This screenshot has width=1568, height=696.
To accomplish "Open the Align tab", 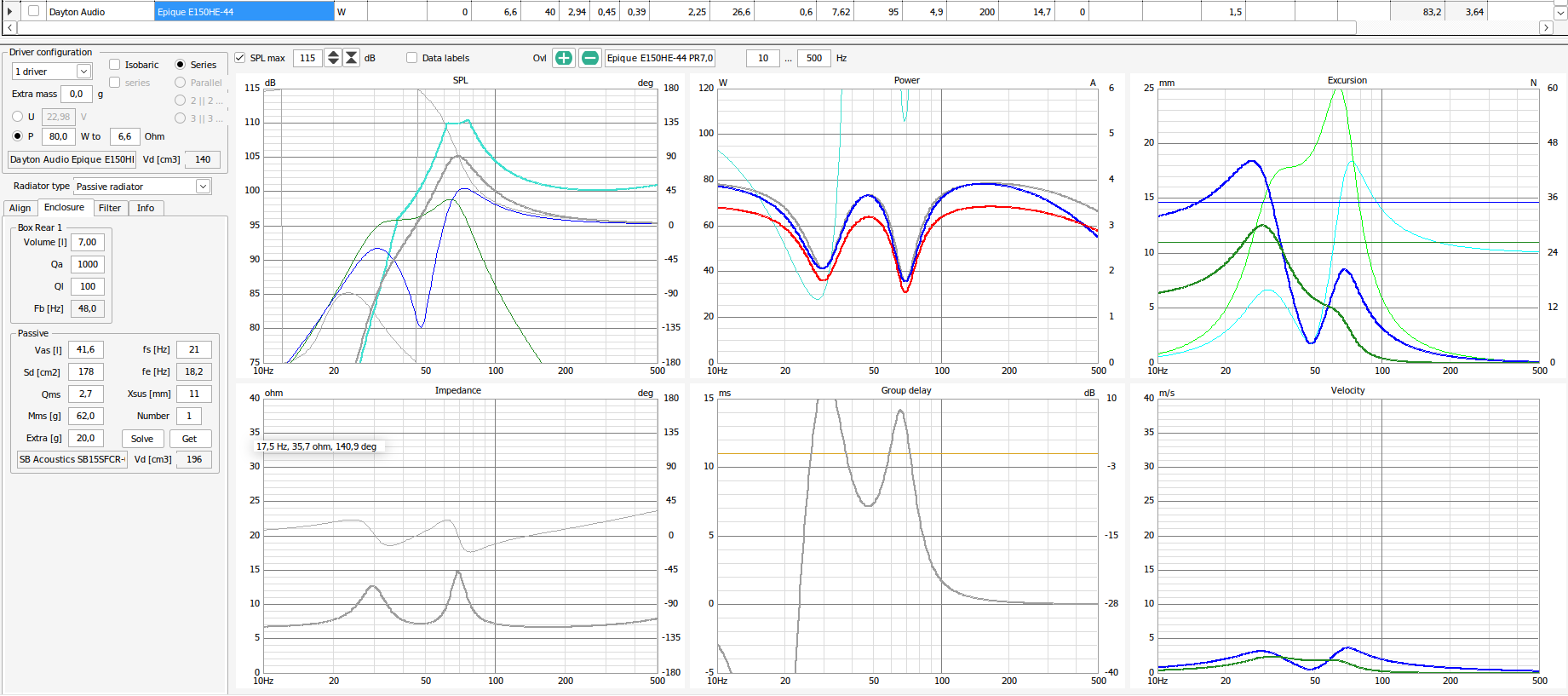I will tap(20, 208).
